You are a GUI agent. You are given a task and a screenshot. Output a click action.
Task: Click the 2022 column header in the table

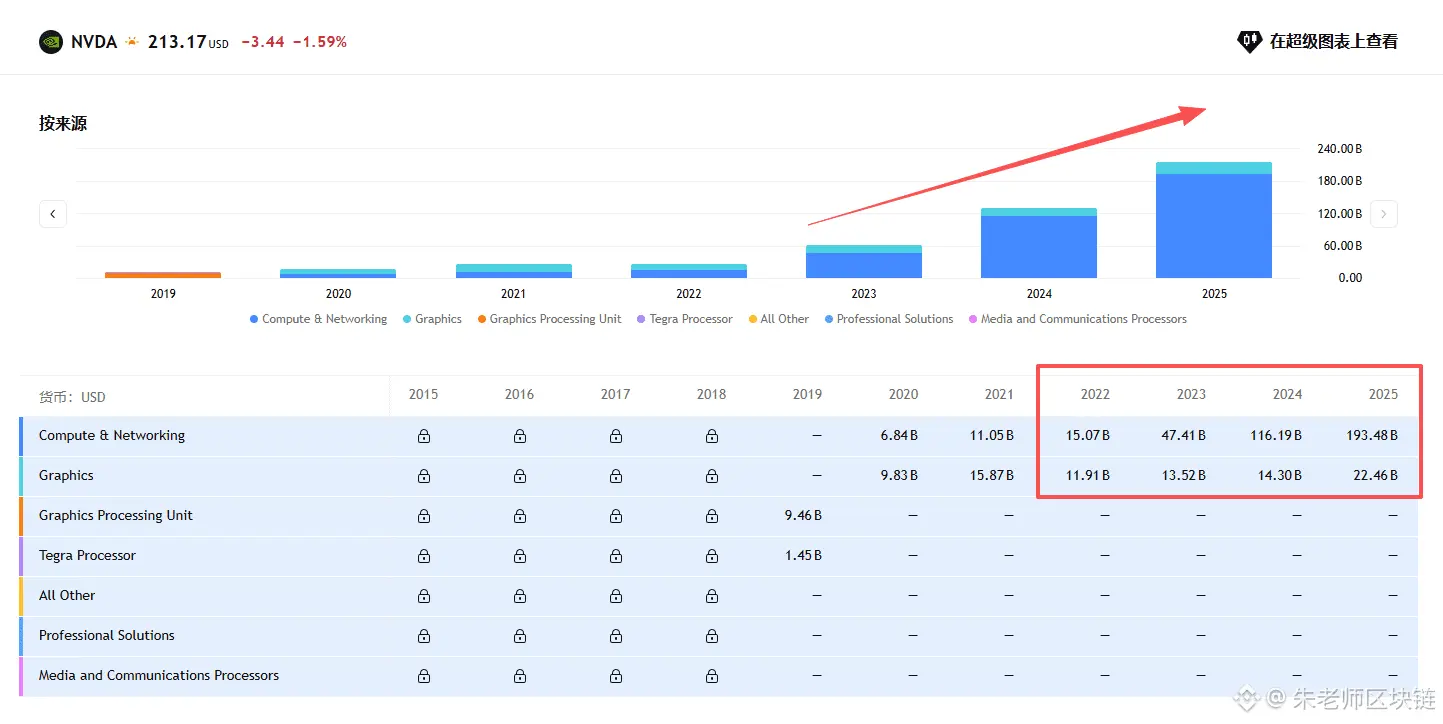1095,394
